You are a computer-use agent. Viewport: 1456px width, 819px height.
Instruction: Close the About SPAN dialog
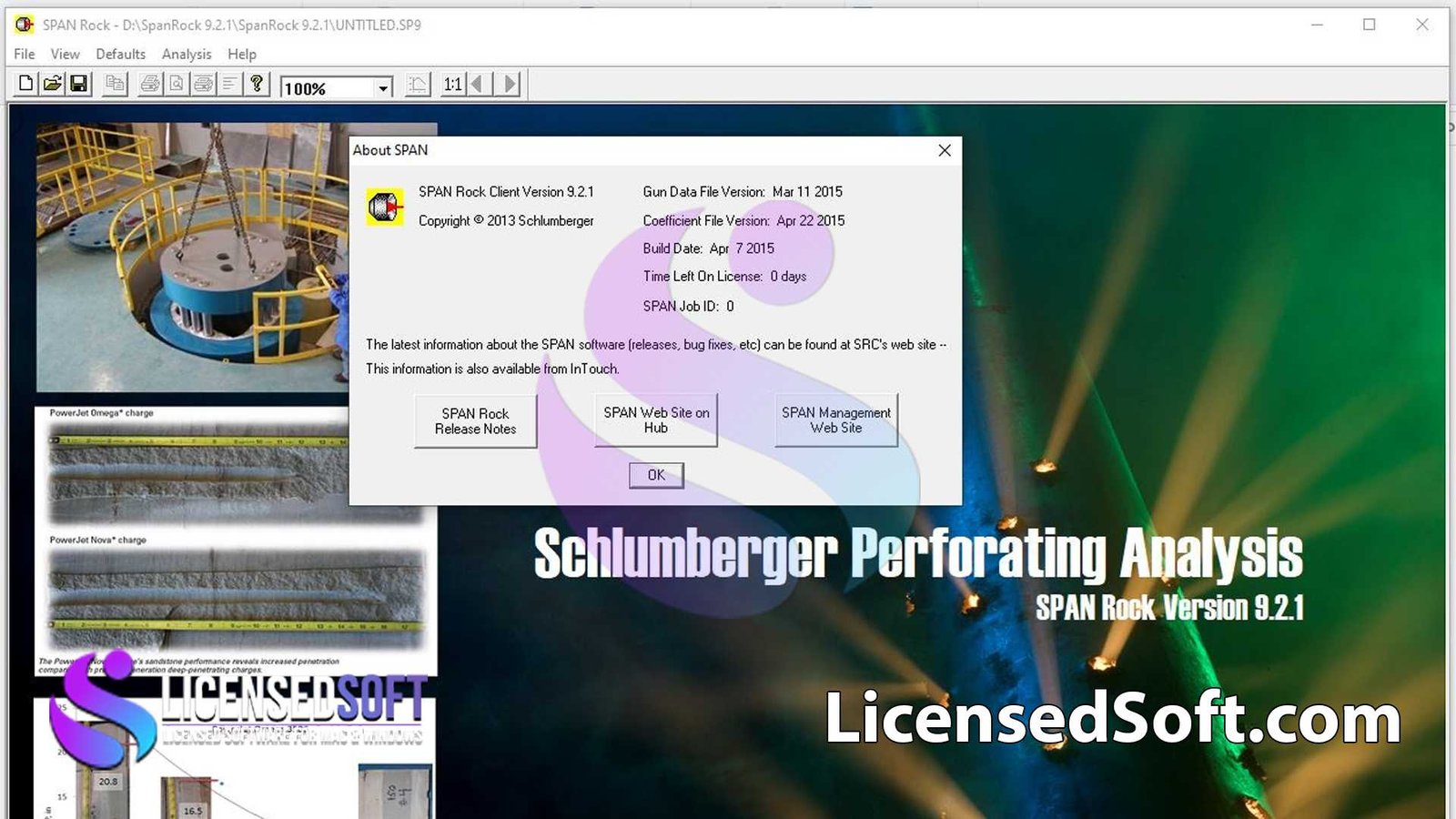tap(945, 150)
